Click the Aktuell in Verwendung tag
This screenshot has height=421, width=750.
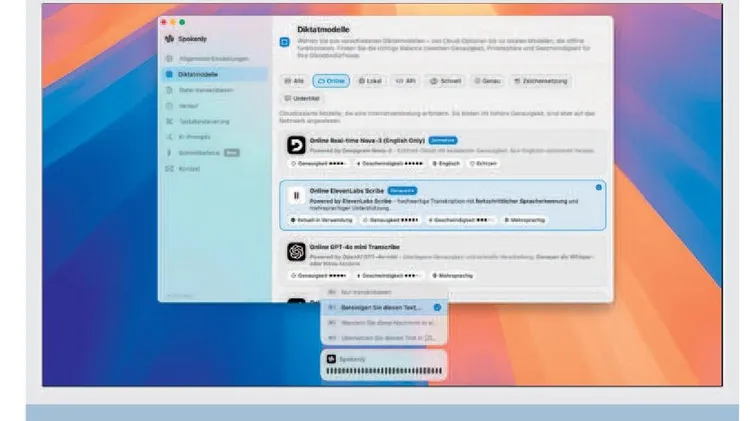coord(321,220)
